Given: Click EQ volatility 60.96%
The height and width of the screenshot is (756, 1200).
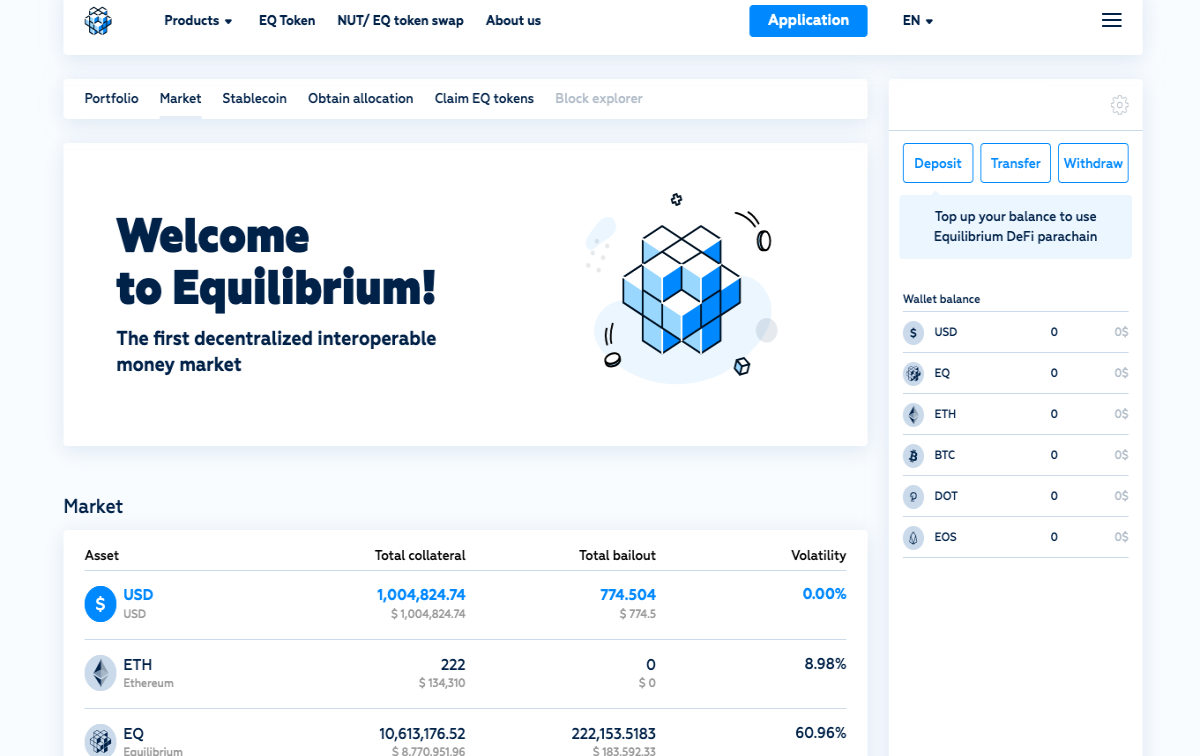Looking at the screenshot, I should coord(821,733).
